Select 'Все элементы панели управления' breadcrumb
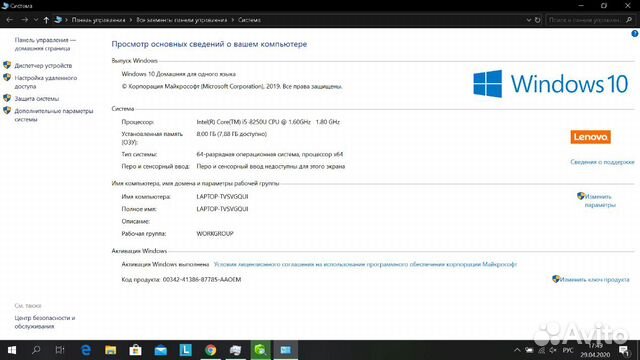The height and width of the screenshot is (360, 640). pyautogui.click(x=182, y=20)
